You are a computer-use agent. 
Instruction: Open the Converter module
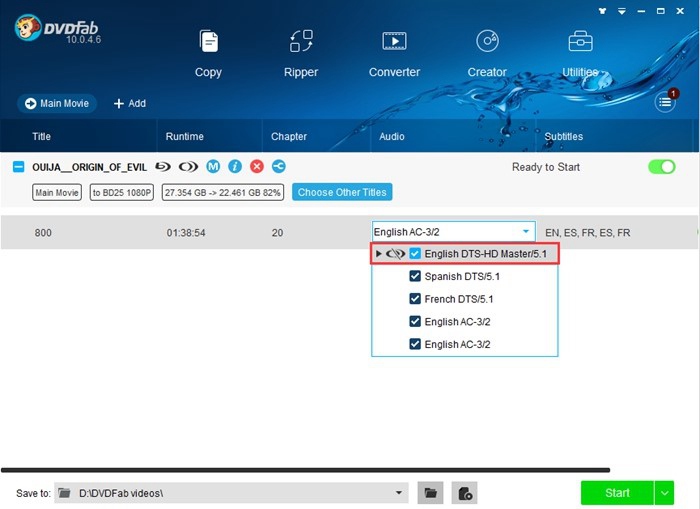click(394, 52)
